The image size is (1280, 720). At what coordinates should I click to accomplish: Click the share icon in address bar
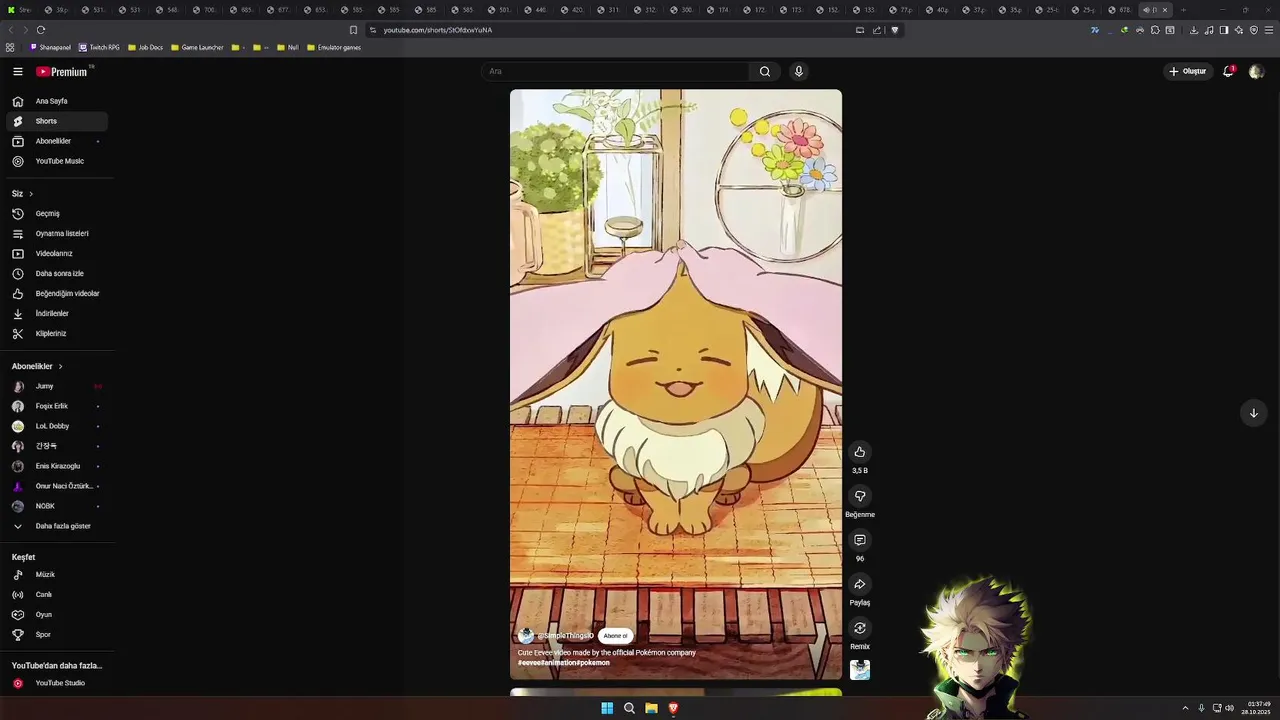(x=877, y=30)
